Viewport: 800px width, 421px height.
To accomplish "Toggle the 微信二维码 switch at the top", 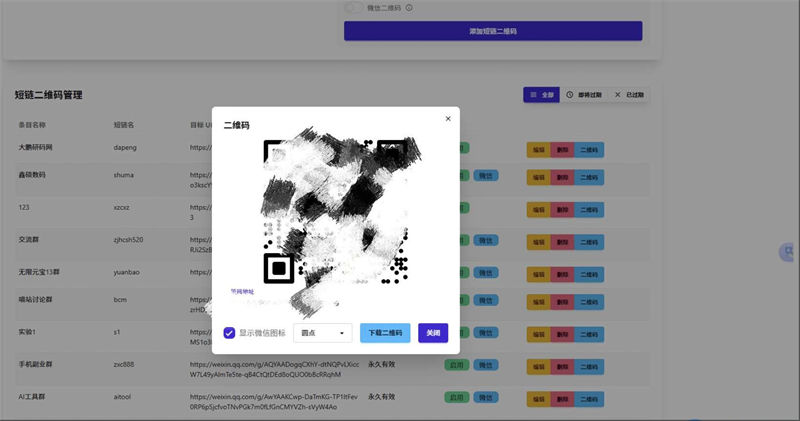I will (354, 8).
